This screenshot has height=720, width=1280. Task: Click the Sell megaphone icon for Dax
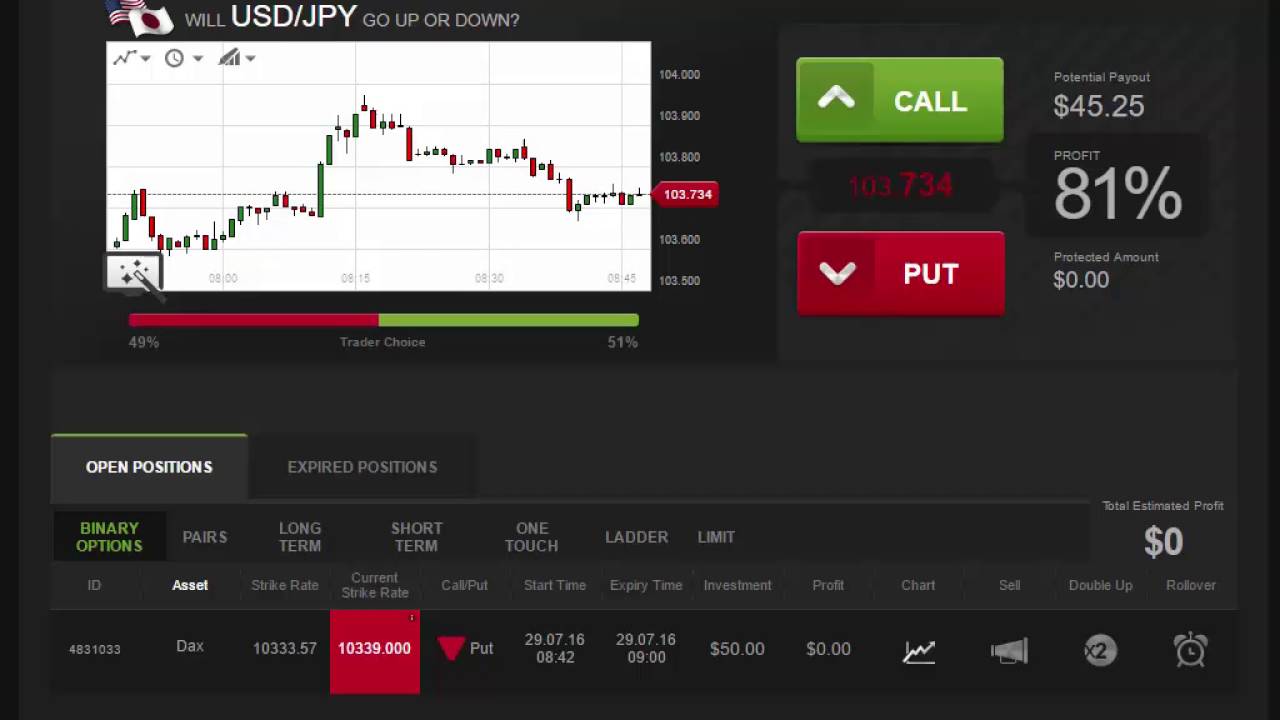click(1009, 651)
